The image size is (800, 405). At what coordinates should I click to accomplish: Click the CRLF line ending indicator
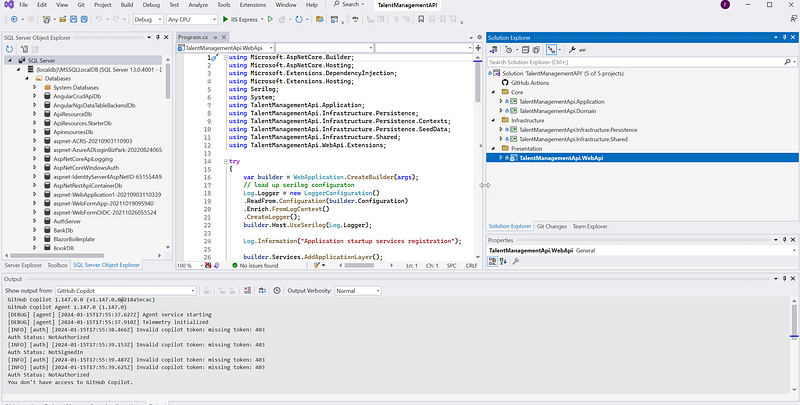471,266
